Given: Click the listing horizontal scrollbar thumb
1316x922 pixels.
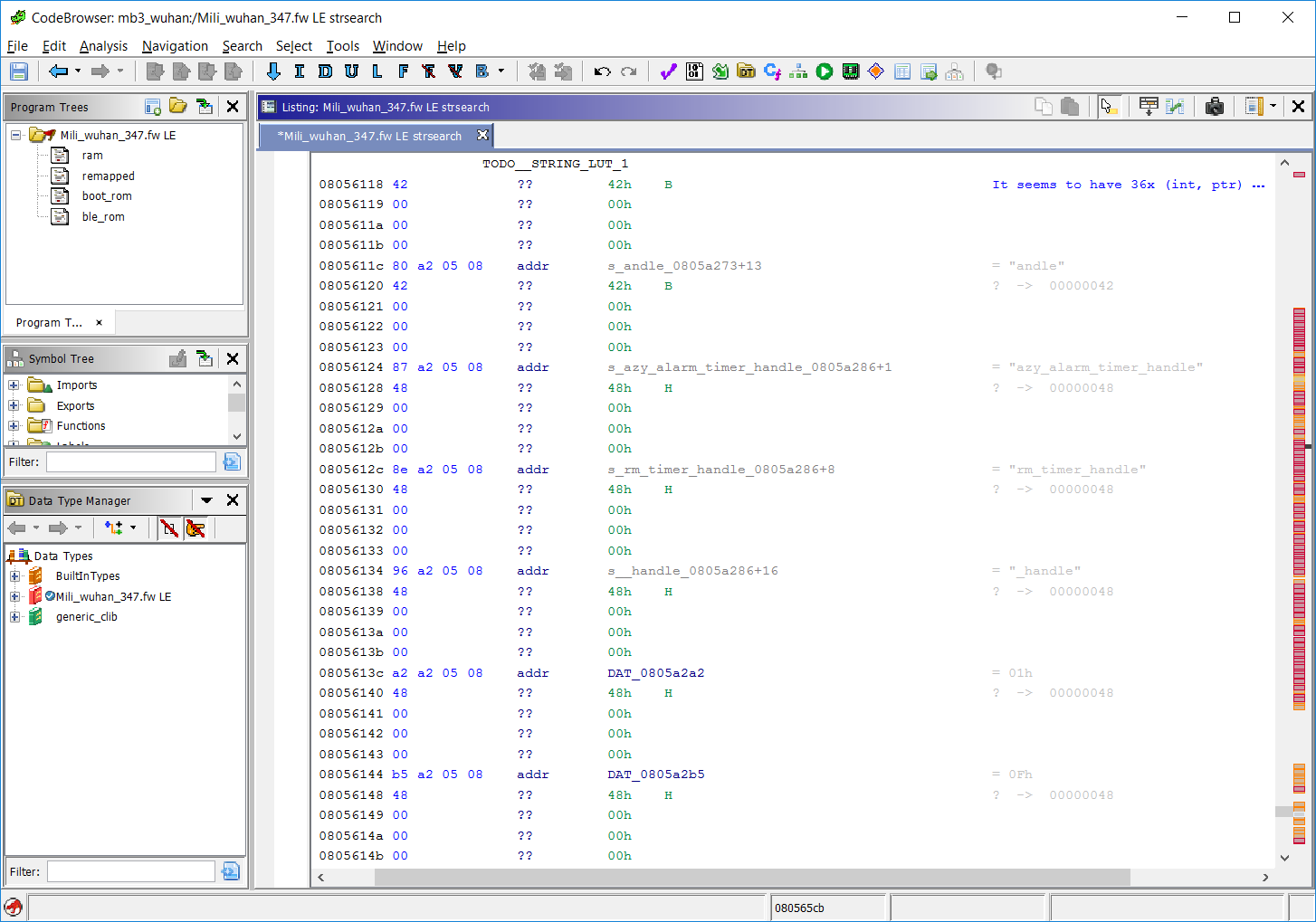Looking at the screenshot, I should click(752, 877).
